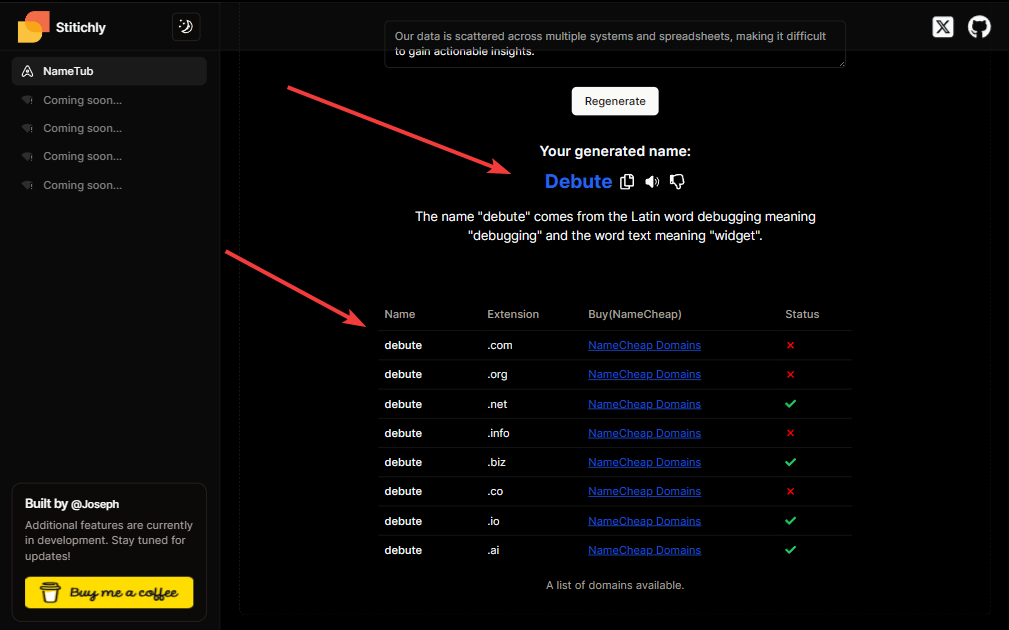Click the Regenerate button
Viewport: 1009px width, 630px height.
615,101
